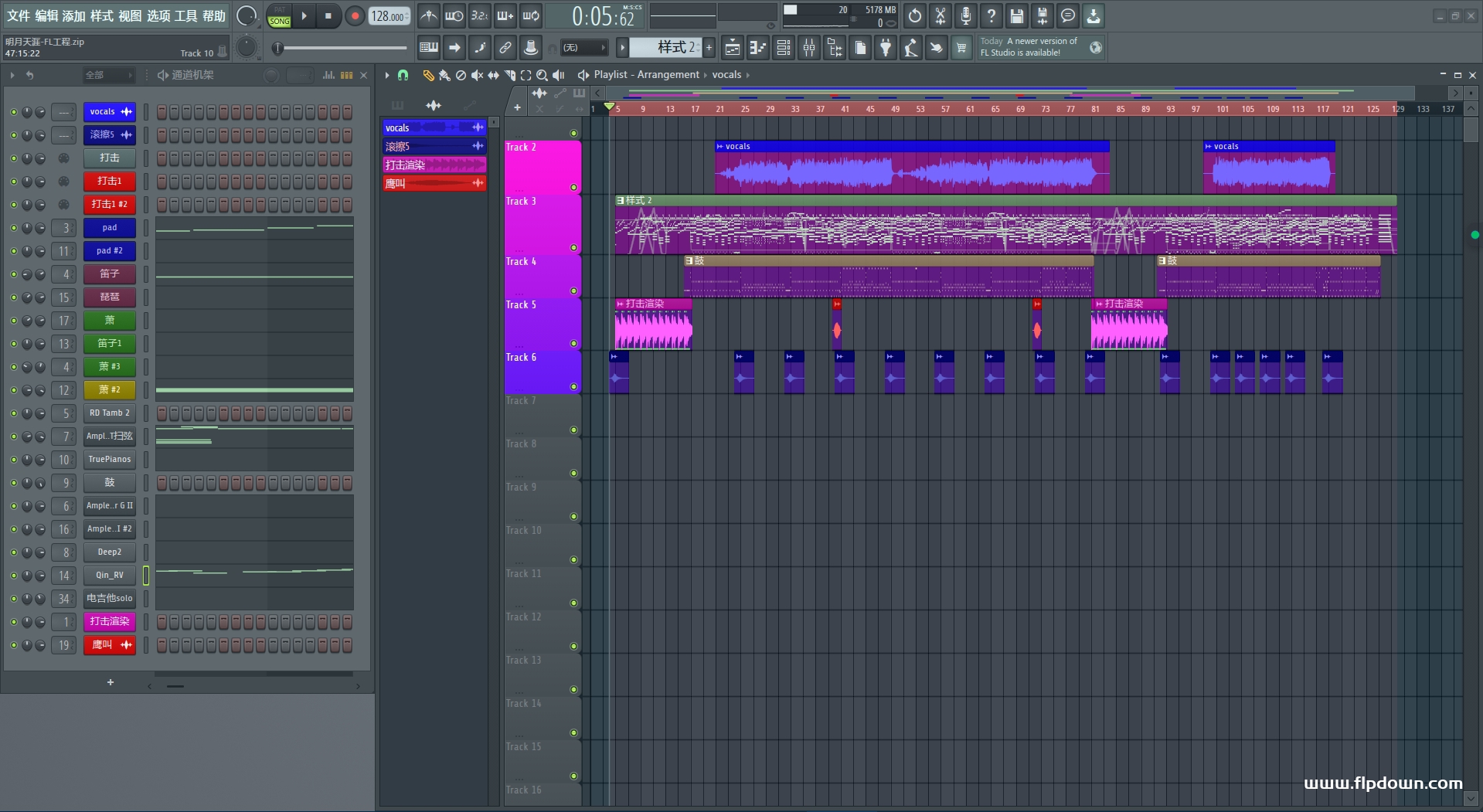
Task: Mute playlist Track 7 green dot
Action: click(573, 430)
